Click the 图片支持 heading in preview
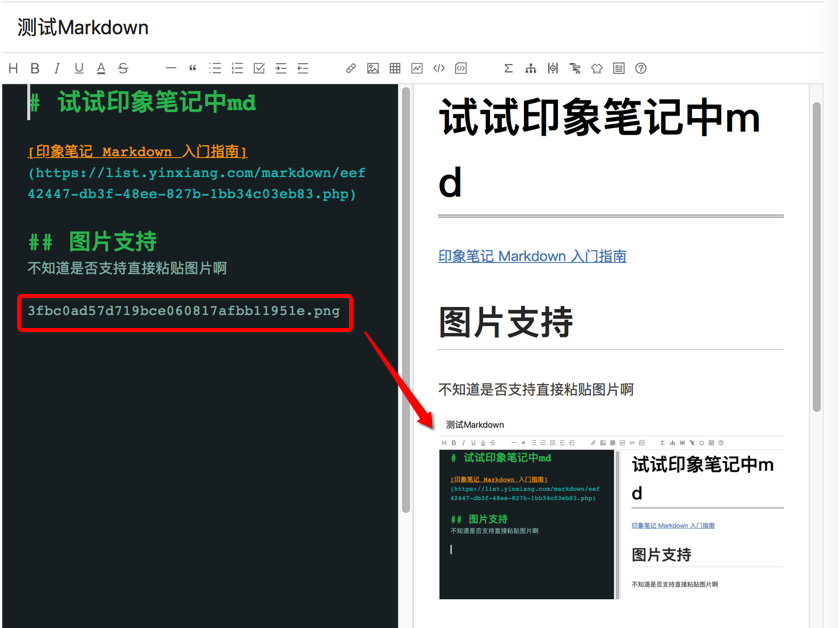The height and width of the screenshot is (628, 838). 506,323
